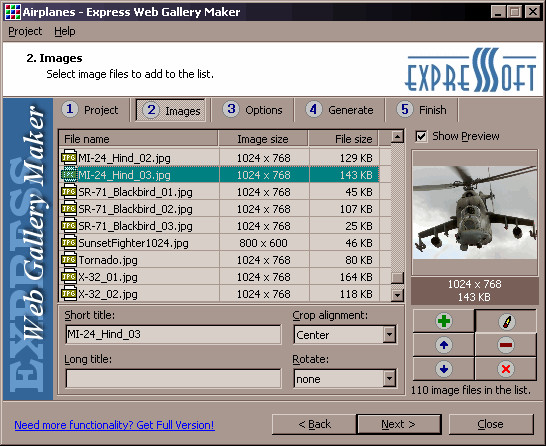Click the JPG icon beside MI-24_Hind_03.jpg
The height and width of the screenshot is (446, 546).
[69, 175]
